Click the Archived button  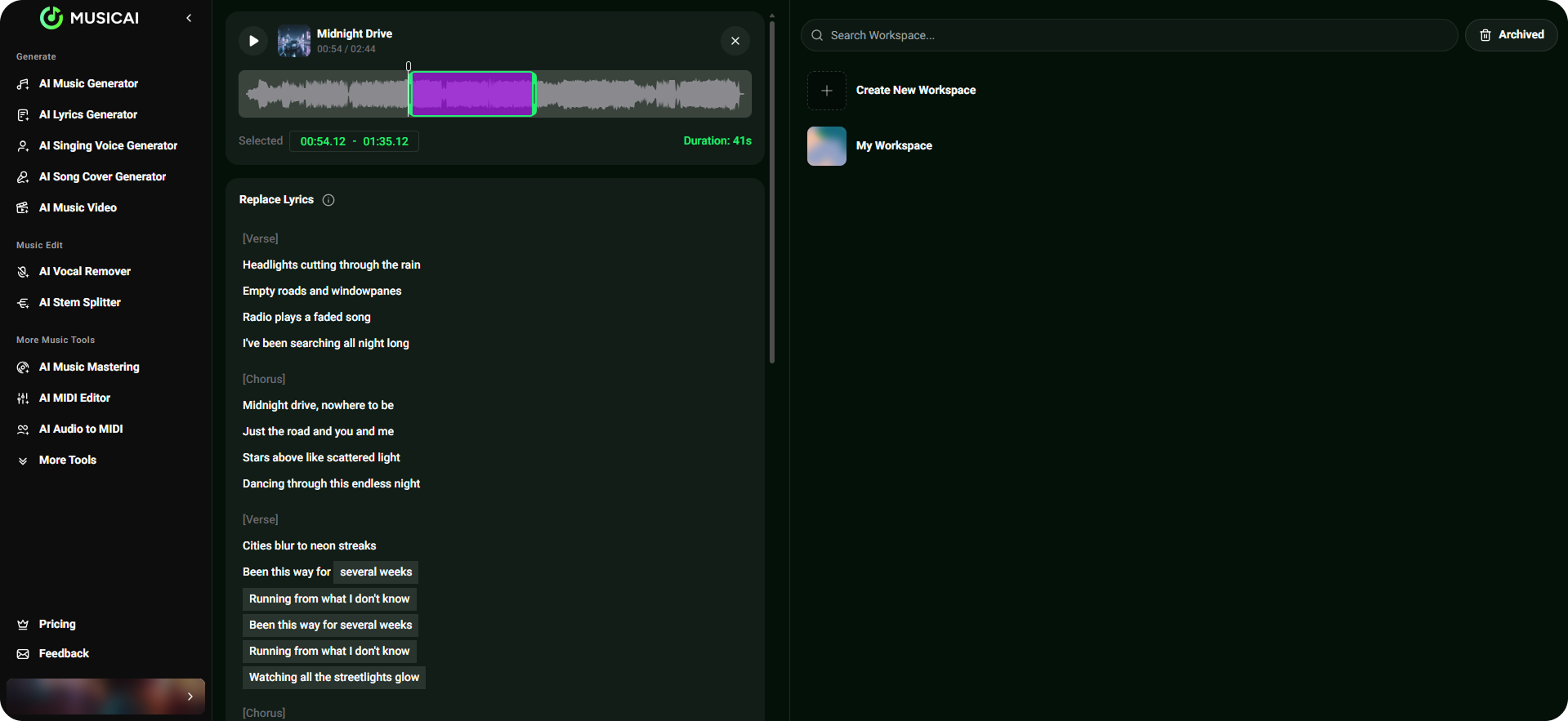click(1511, 35)
